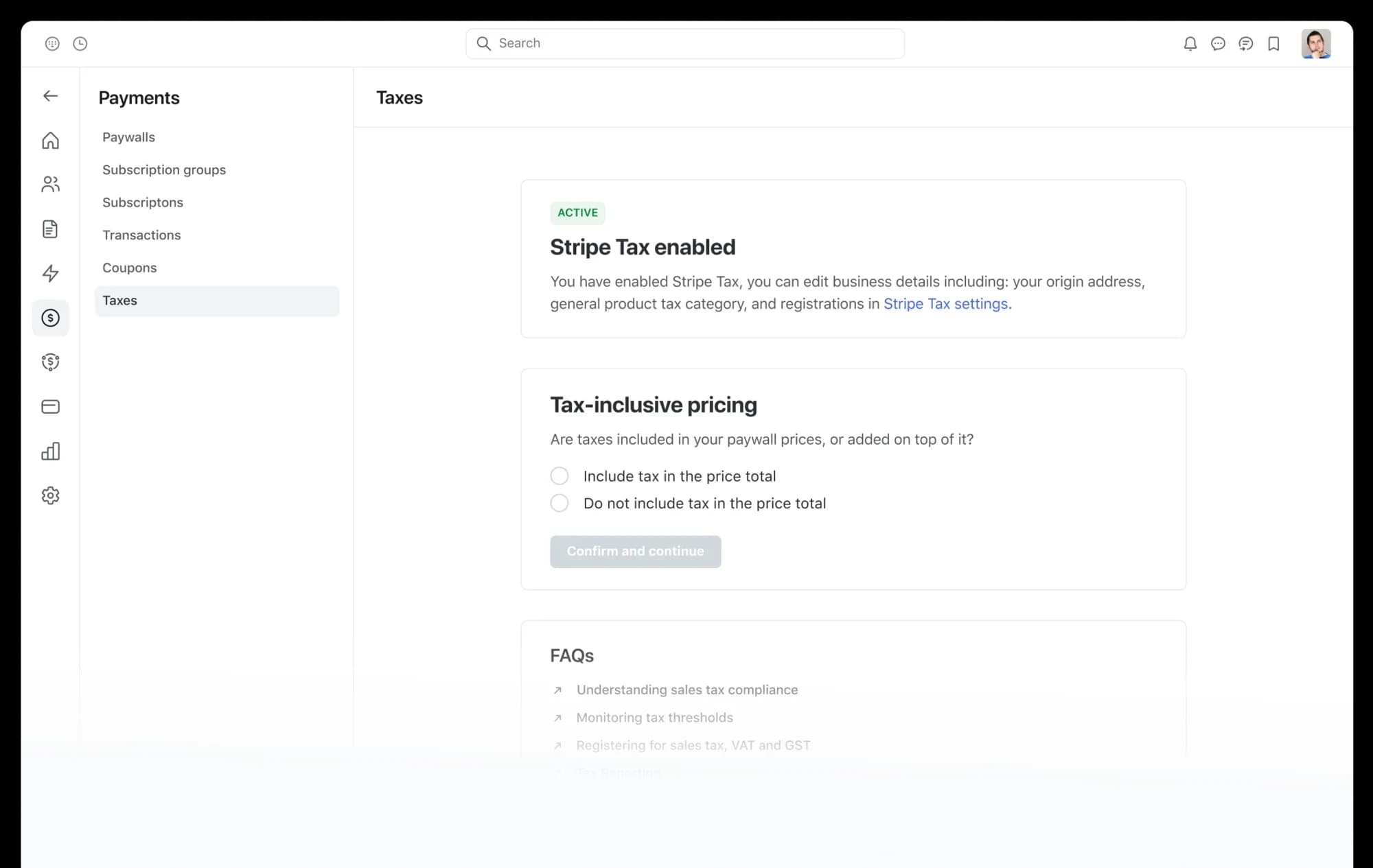Click the clock history icon
The height and width of the screenshot is (868, 1373).
pos(80,44)
